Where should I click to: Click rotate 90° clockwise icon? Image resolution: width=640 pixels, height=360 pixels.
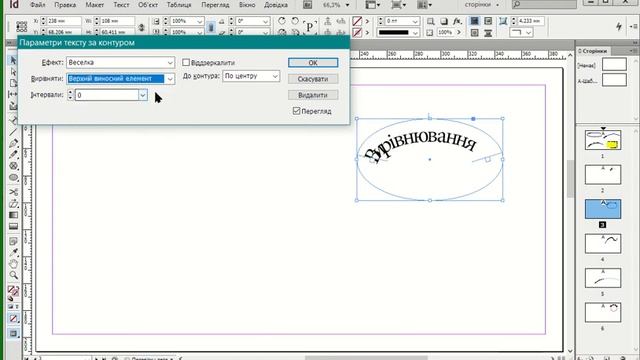tap(282, 21)
